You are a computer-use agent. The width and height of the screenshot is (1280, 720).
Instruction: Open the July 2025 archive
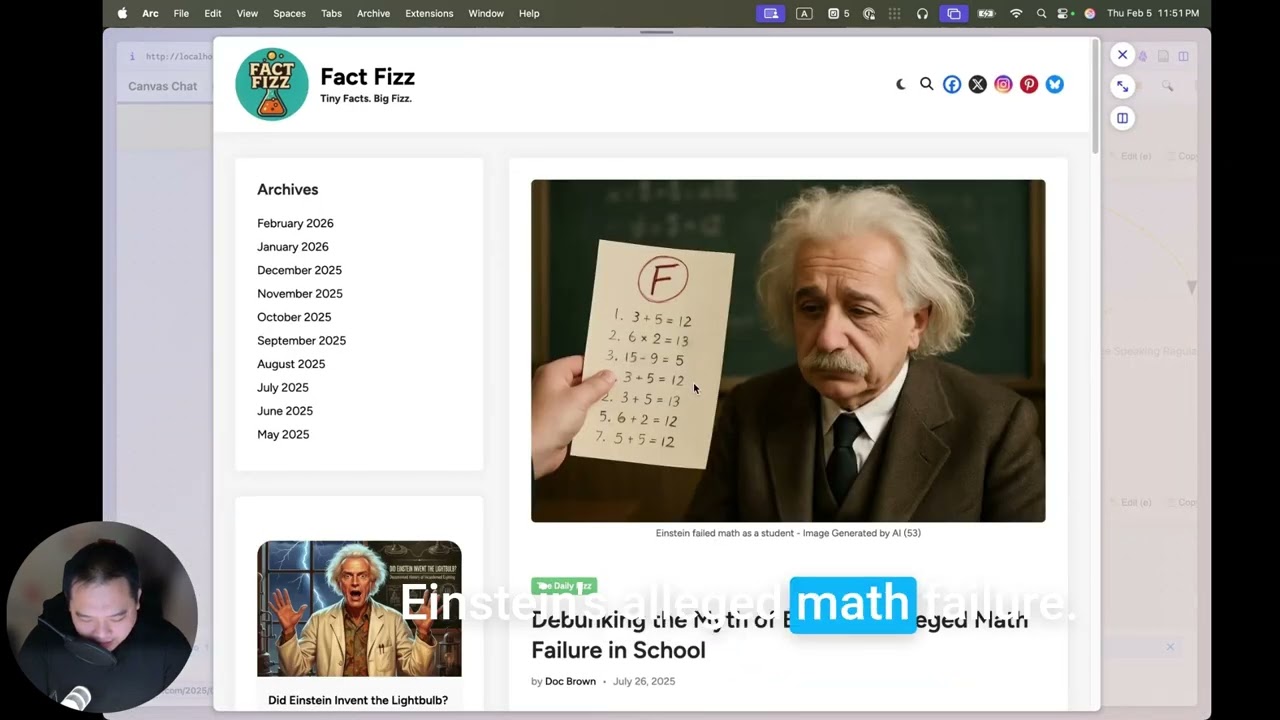click(283, 388)
